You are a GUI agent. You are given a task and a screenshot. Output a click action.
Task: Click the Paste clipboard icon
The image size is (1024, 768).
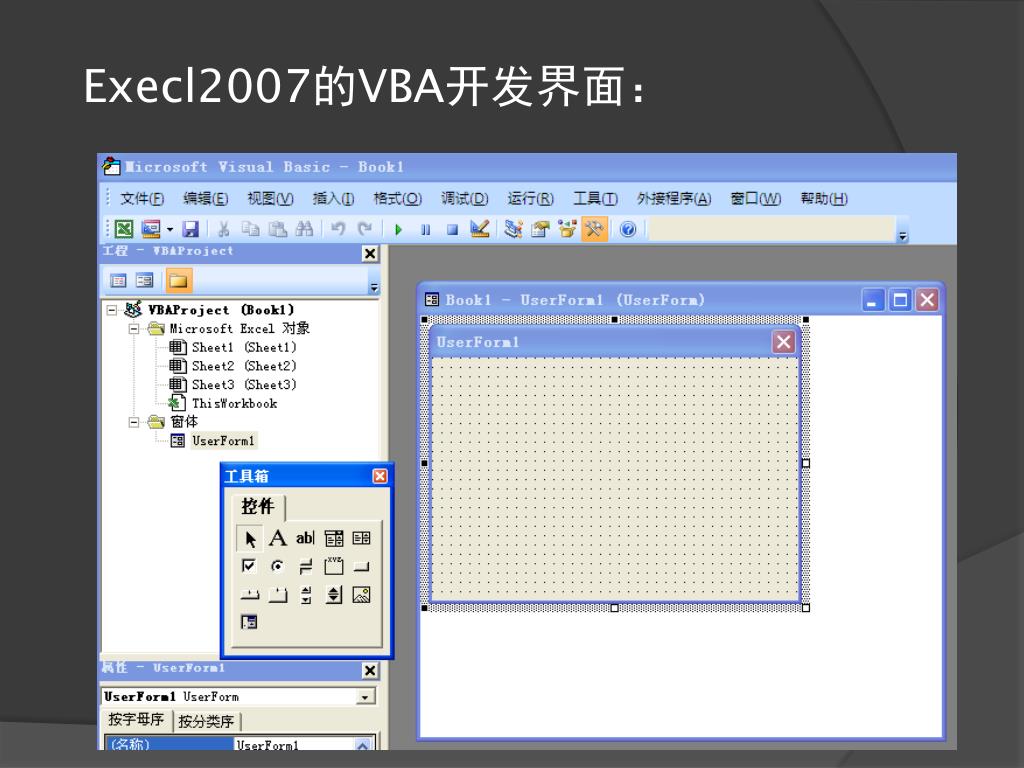278,229
